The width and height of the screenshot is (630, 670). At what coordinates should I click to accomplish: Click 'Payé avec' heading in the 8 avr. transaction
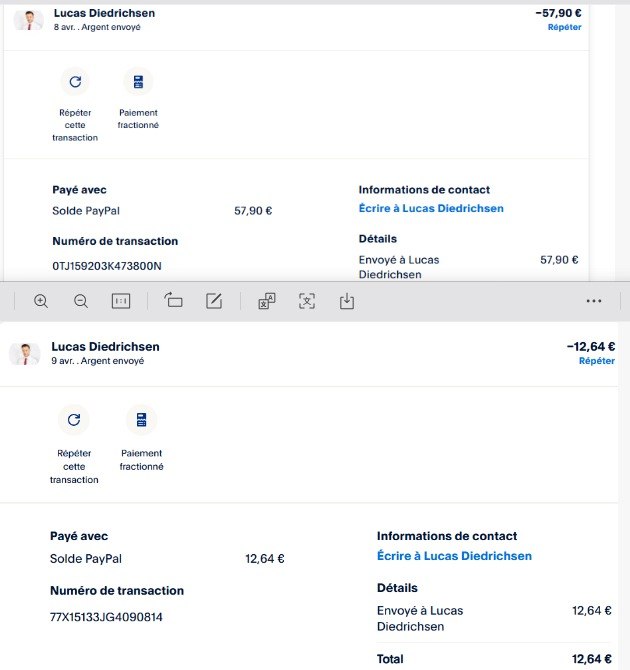[79, 190]
